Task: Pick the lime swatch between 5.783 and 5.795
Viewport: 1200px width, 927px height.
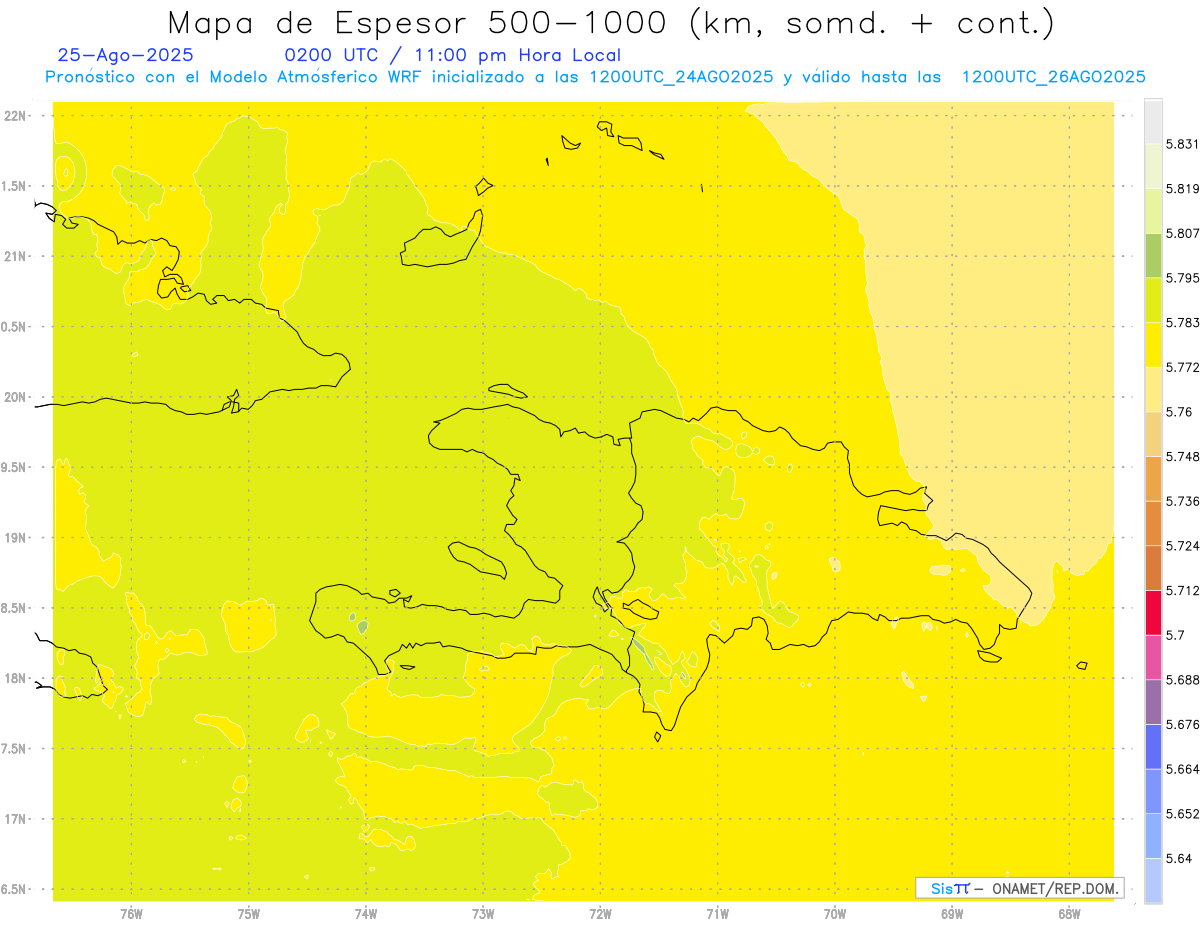Action: click(1153, 300)
